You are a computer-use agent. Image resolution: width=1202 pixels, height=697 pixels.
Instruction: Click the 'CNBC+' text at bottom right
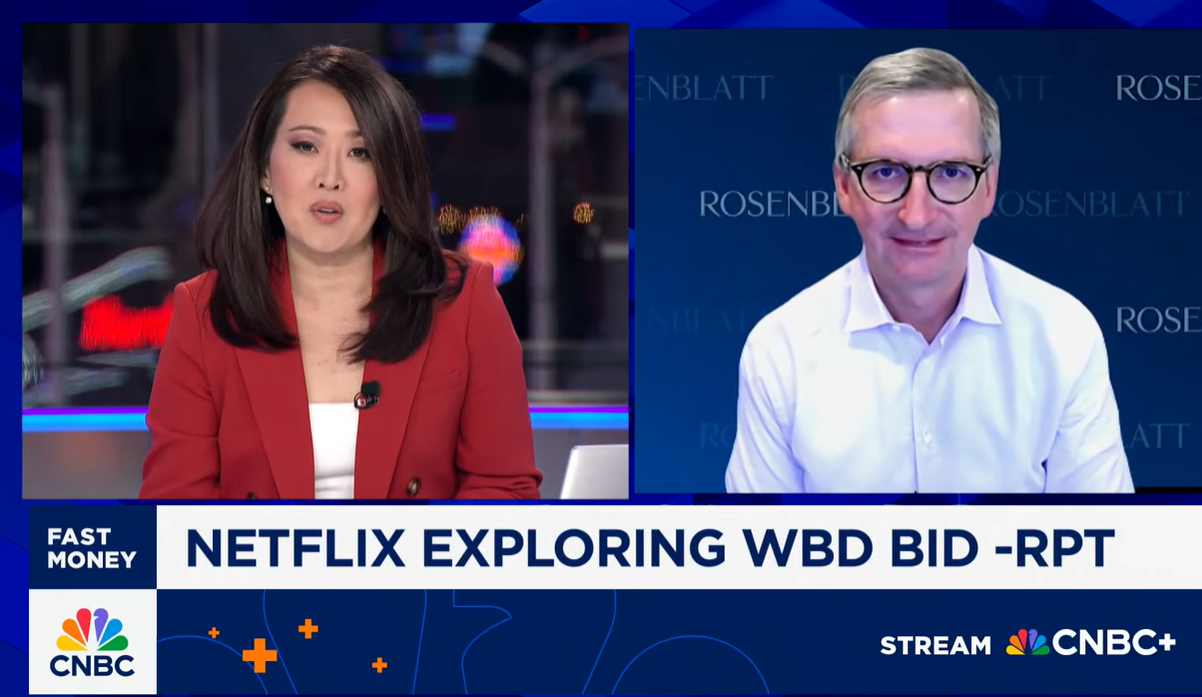coord(1113,643)
